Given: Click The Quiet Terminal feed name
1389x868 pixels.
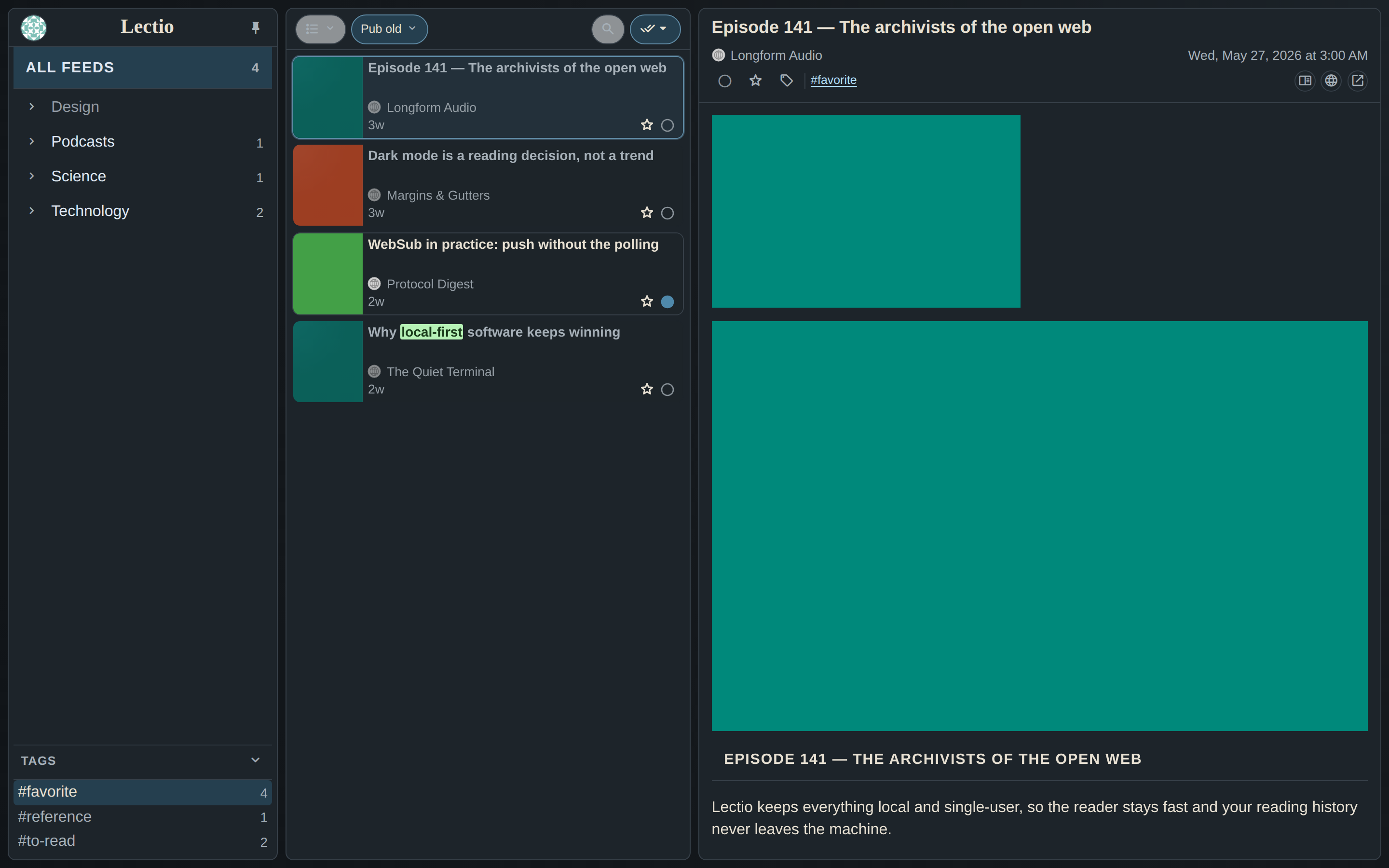Looking at the screenshot, I should pyautogui.click(x=440, y=372).
